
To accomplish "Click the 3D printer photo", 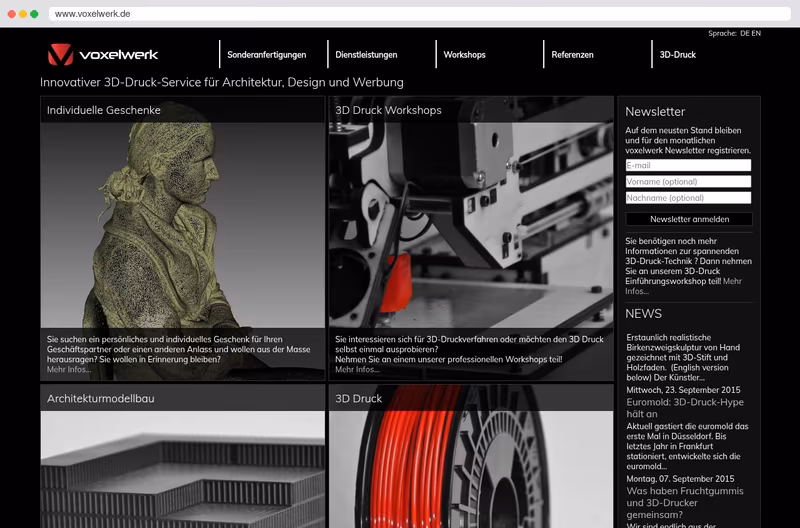I will (x=471, y=224).
